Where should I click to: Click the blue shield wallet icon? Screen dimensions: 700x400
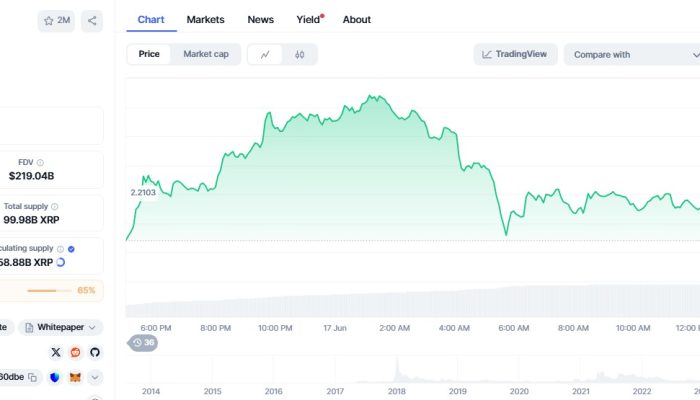pos(54,377)
